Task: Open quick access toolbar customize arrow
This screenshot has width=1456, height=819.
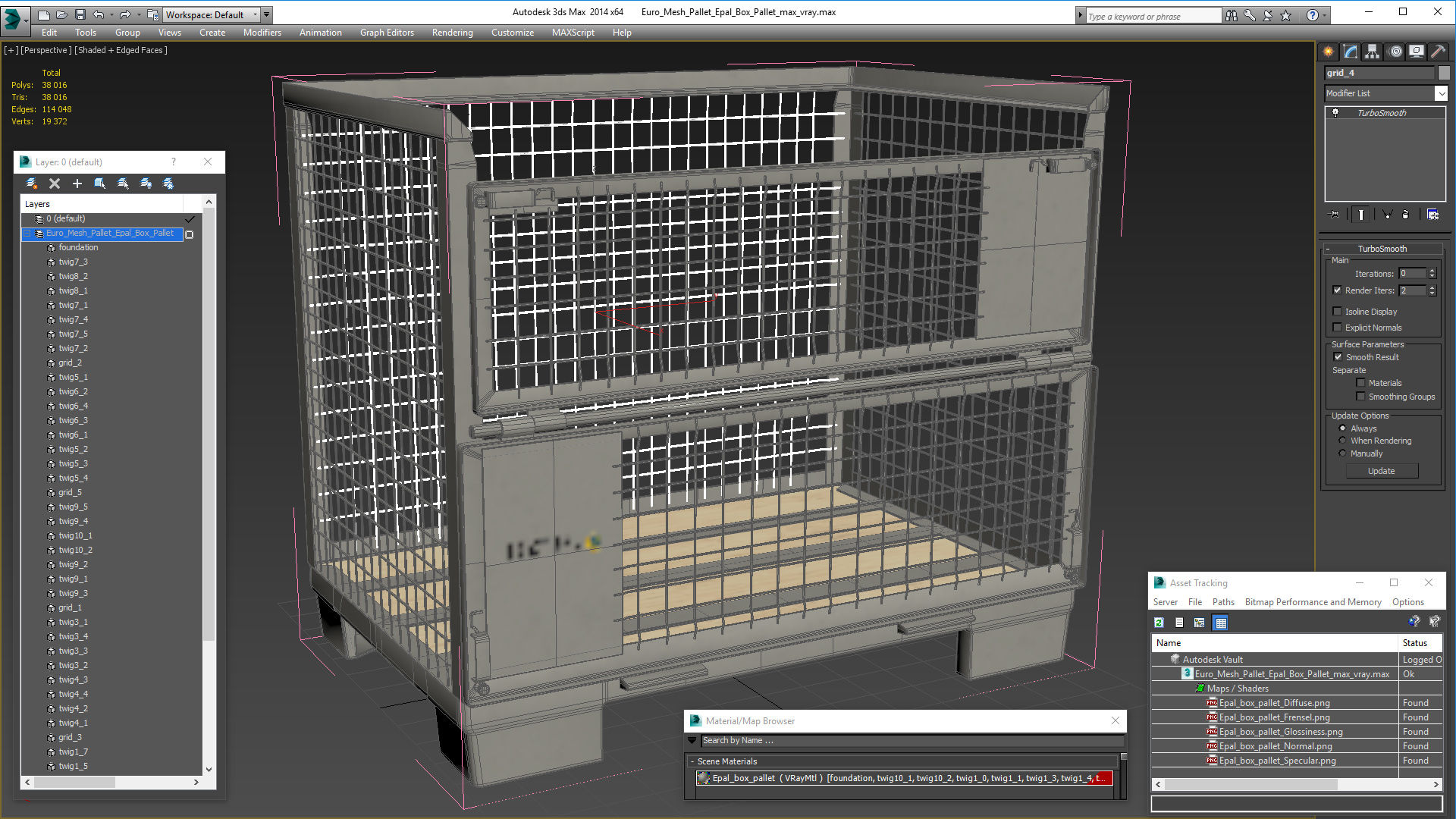Action: pyautogui.click(x=266, y=14)
